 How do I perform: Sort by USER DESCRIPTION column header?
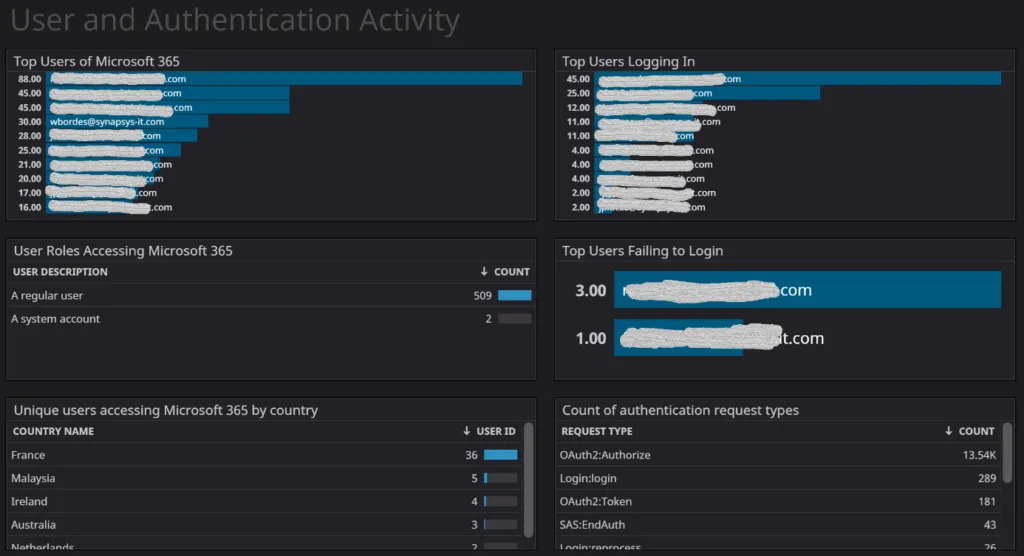pyautogui.click(x=60, y=272)
